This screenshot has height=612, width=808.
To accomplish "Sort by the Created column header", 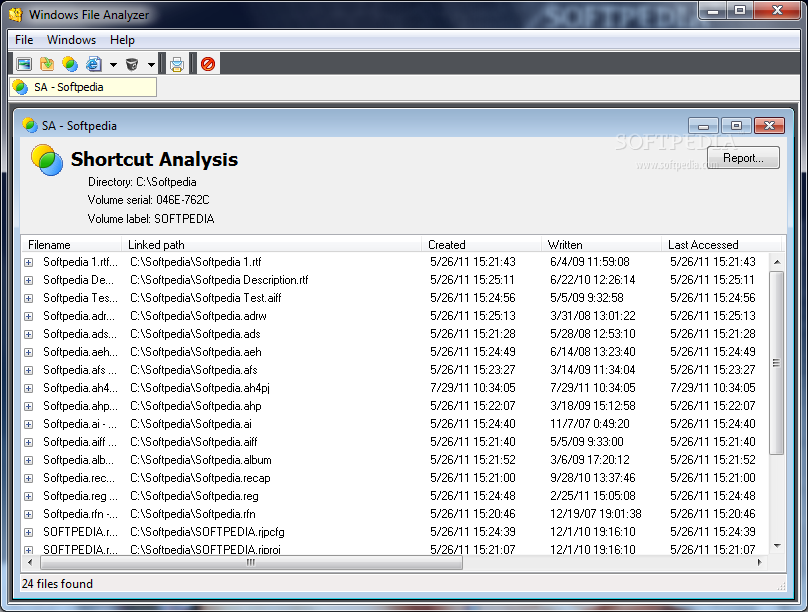I will click(x=481, y=245).
